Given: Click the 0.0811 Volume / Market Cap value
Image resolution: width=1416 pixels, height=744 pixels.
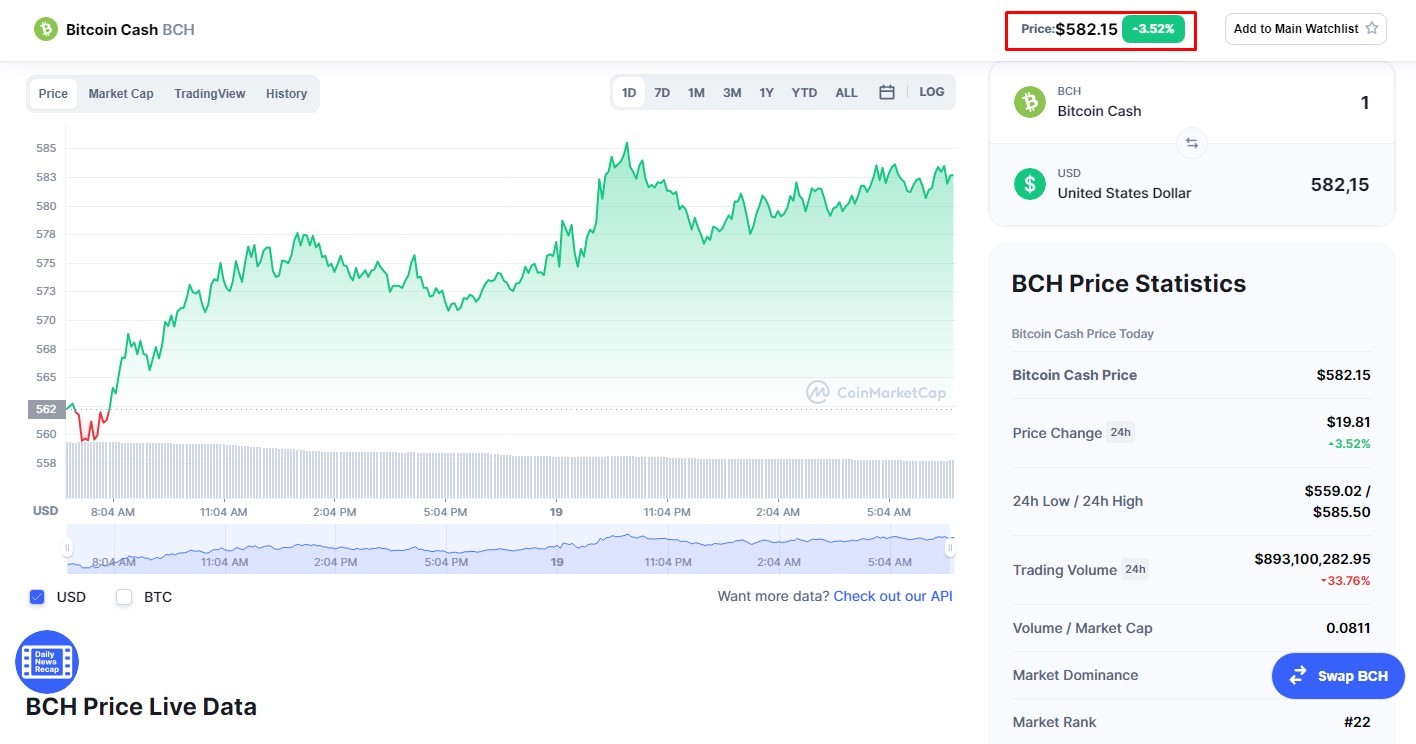Looking at the screenshot, I should (x=1348, y=628).
